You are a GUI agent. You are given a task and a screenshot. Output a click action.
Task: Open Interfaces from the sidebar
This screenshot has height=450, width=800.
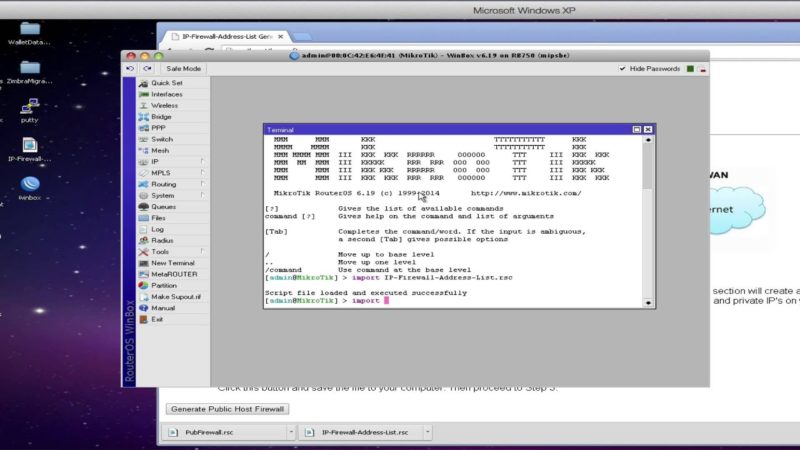coord(166,94)
